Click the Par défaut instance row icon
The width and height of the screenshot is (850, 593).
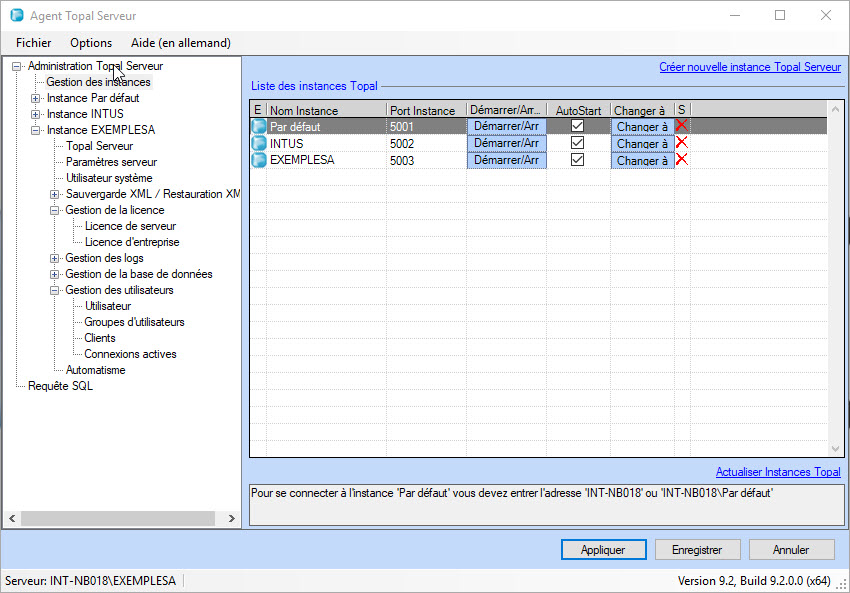tap(259, 127)
